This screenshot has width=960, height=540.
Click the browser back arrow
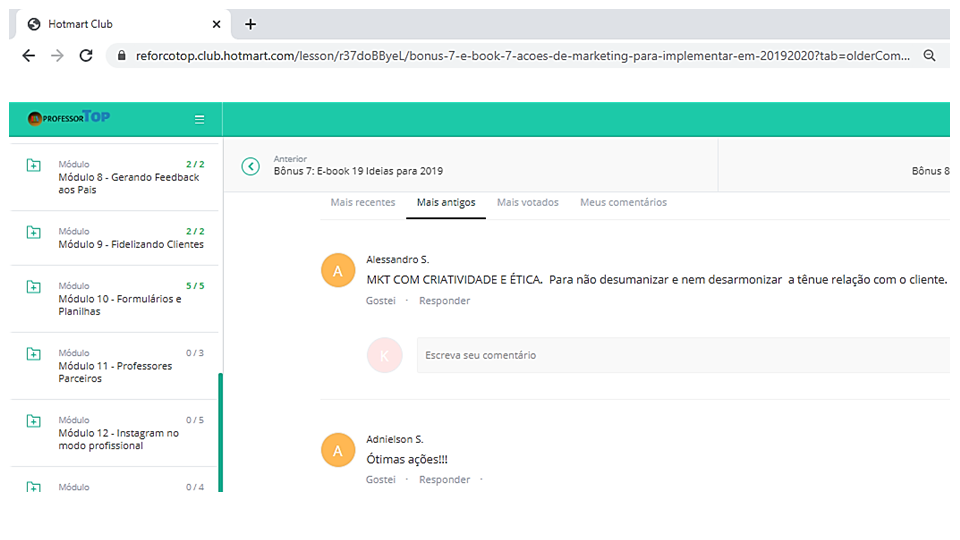[28, 56]
